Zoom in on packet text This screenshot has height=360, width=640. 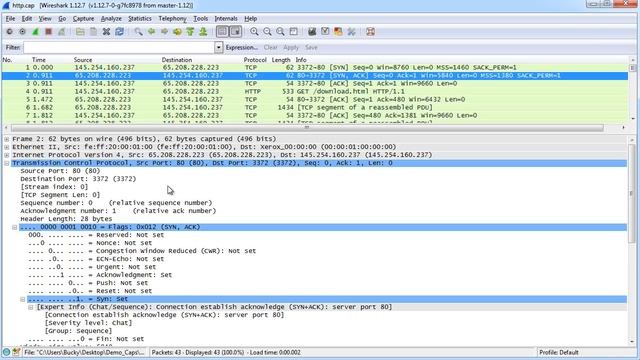coord(254,32)
